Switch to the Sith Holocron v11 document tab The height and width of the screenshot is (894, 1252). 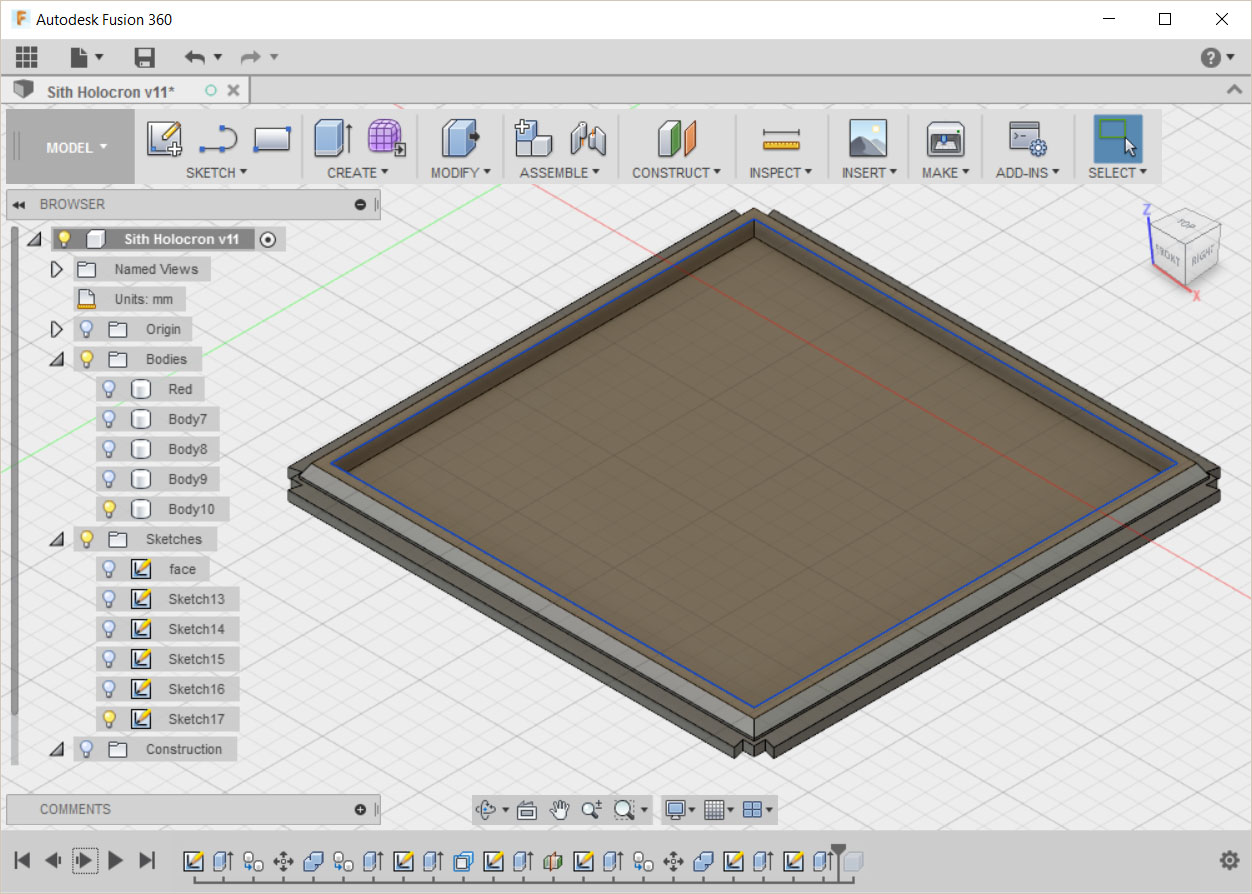pos(110,89)
